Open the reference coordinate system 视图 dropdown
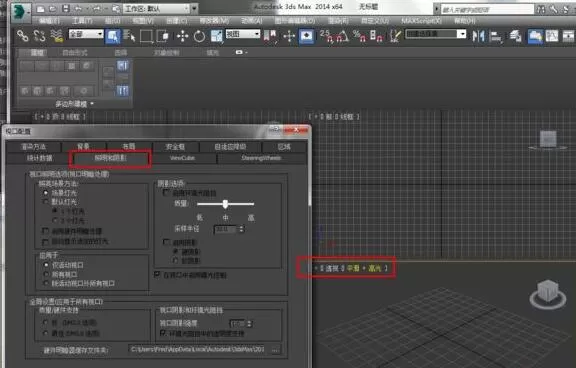 point(243,34)
